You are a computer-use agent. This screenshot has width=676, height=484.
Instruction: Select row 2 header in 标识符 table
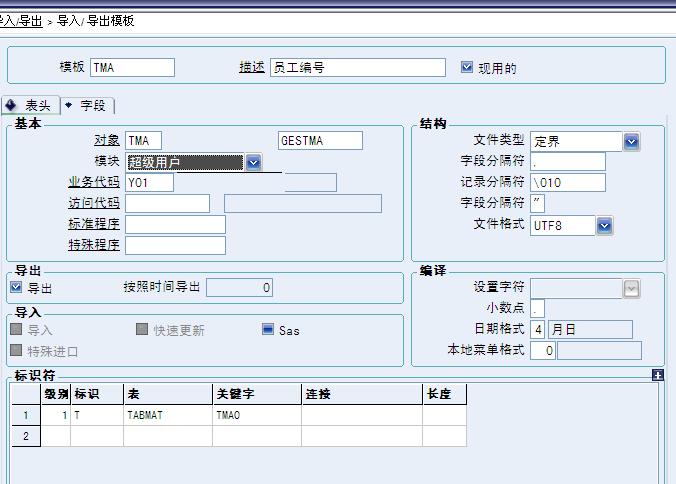(25, 436)
